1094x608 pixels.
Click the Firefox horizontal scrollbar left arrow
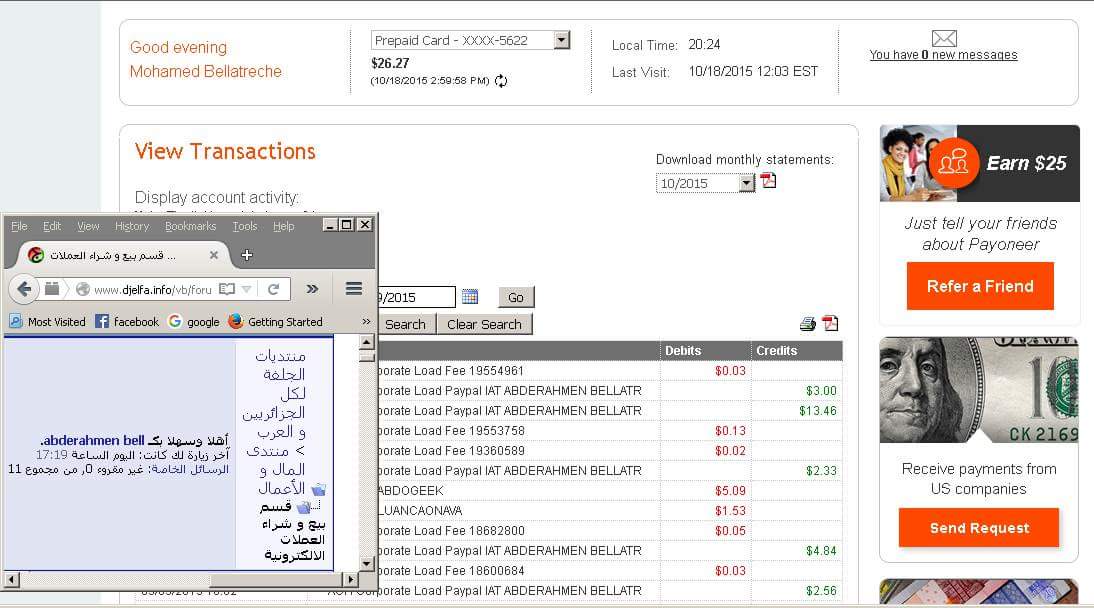pos(11,579)
